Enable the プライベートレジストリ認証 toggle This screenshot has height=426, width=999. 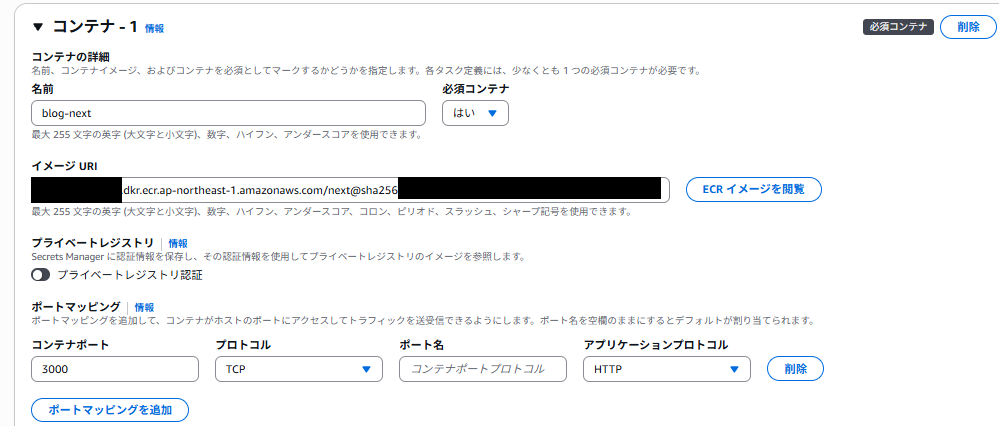click(41, 274)
